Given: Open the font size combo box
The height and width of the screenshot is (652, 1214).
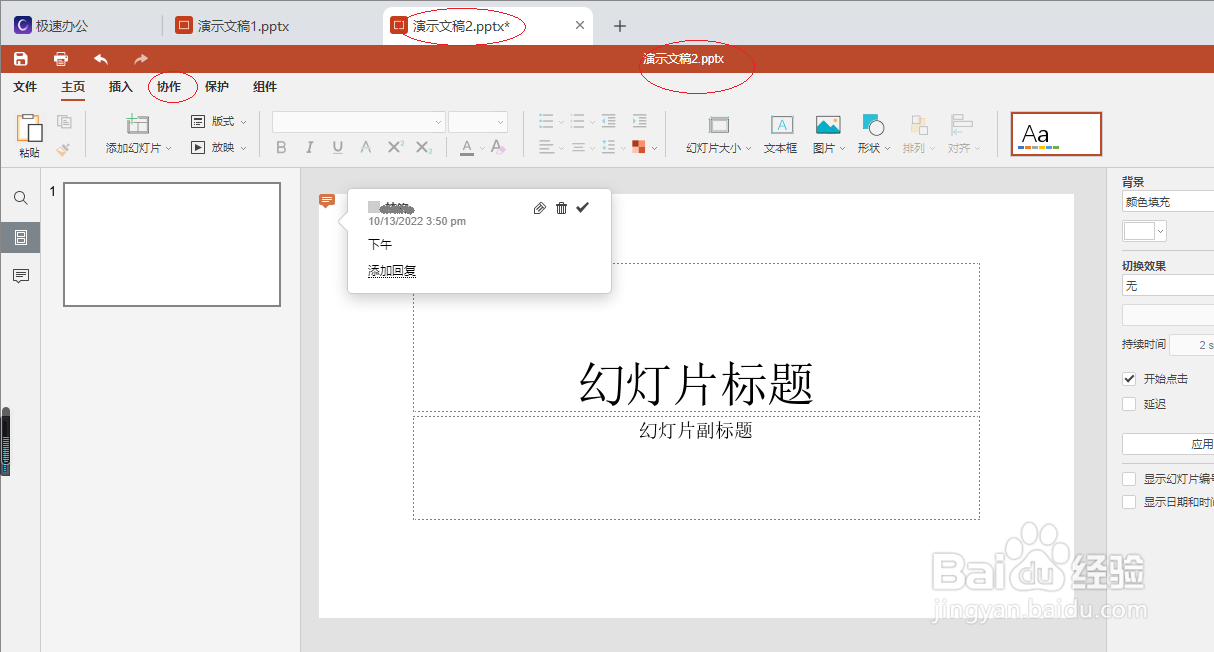Looking at the screenshot, I should 478,121.
